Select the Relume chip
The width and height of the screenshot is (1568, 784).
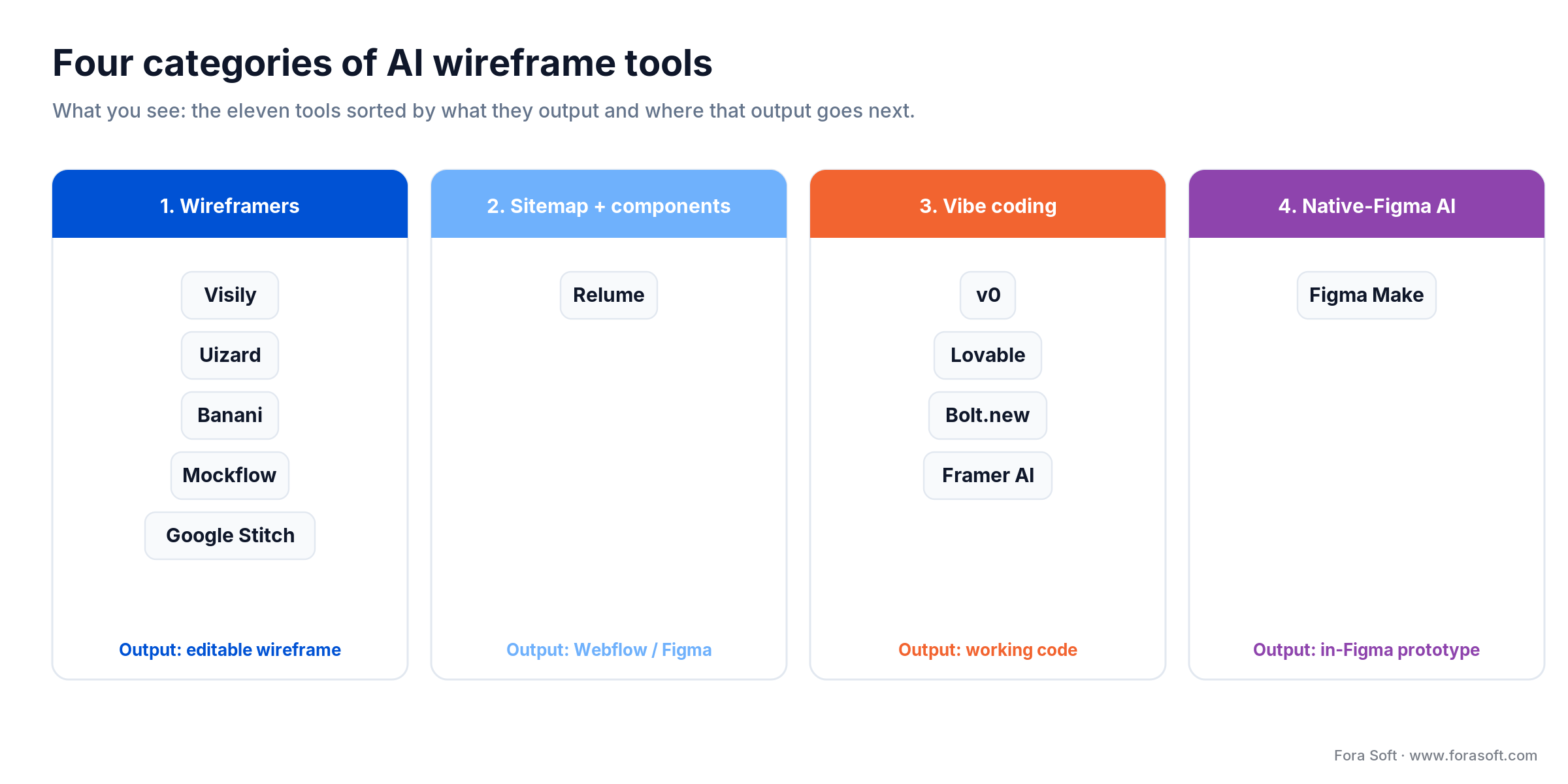609,295
